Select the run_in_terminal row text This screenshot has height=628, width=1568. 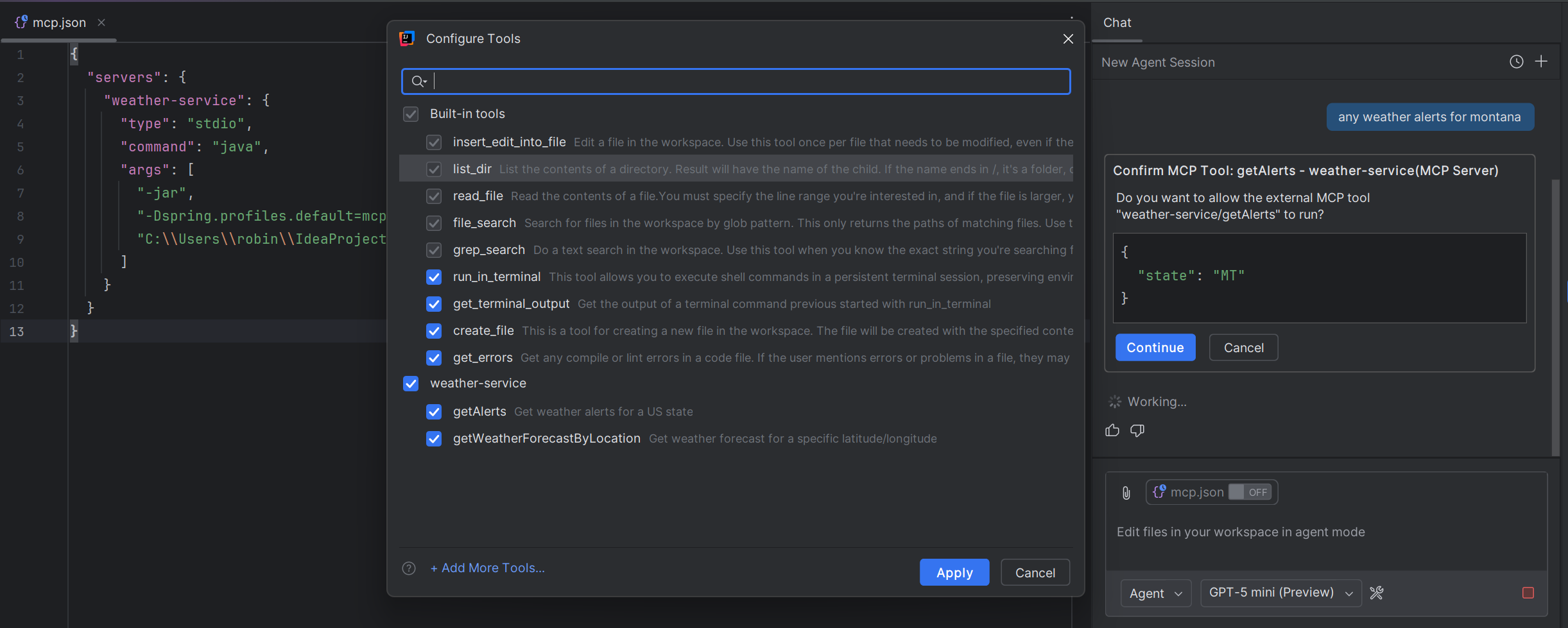tap(497, 277)
